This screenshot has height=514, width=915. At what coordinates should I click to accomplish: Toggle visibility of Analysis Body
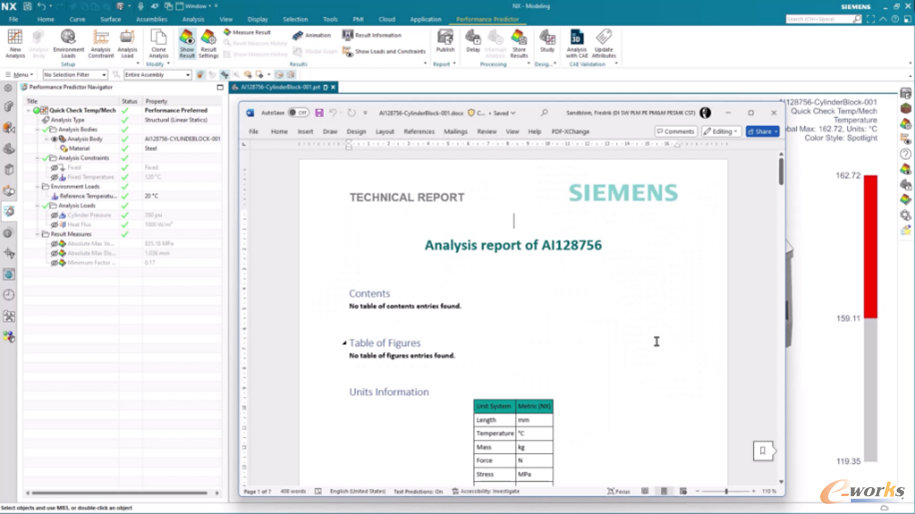(54, 139)
